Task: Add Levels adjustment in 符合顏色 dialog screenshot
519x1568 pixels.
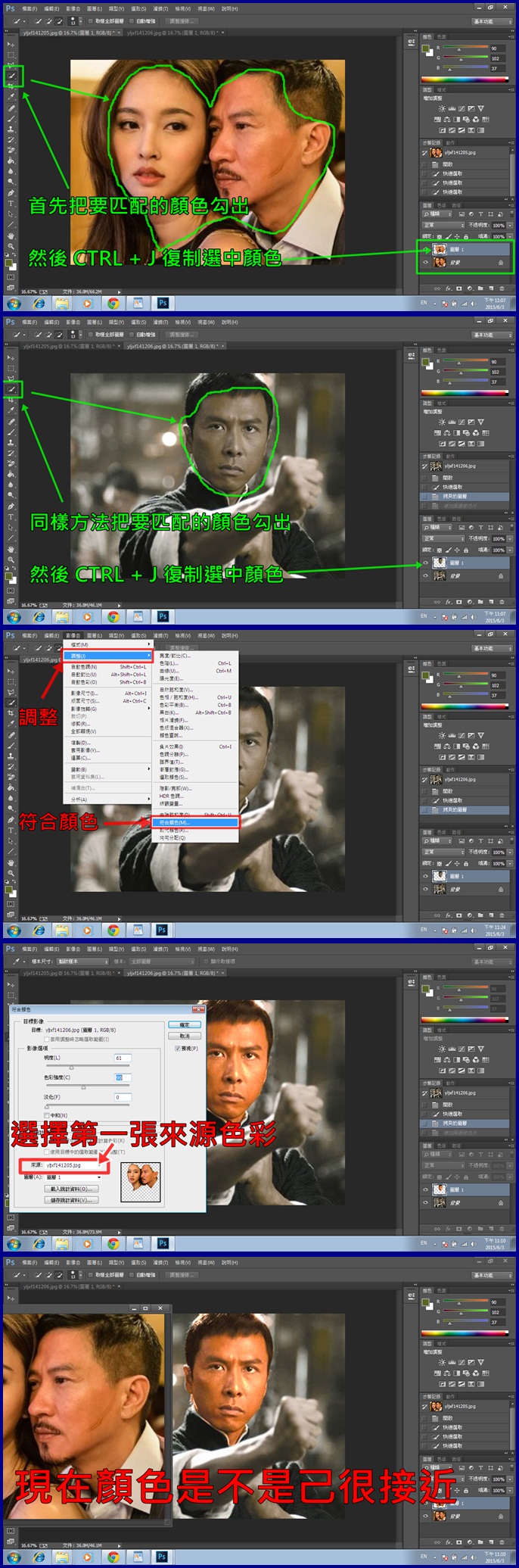Action: coord(452,1049)
